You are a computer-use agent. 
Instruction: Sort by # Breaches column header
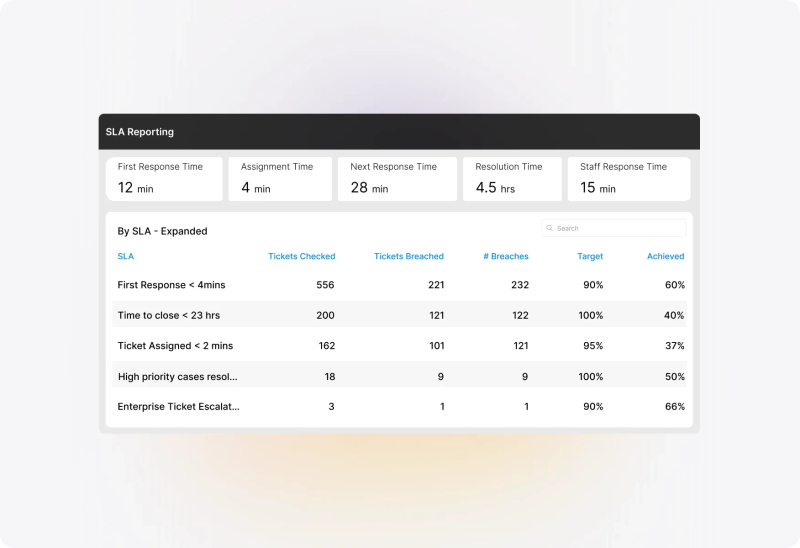(x=506, y=256)
